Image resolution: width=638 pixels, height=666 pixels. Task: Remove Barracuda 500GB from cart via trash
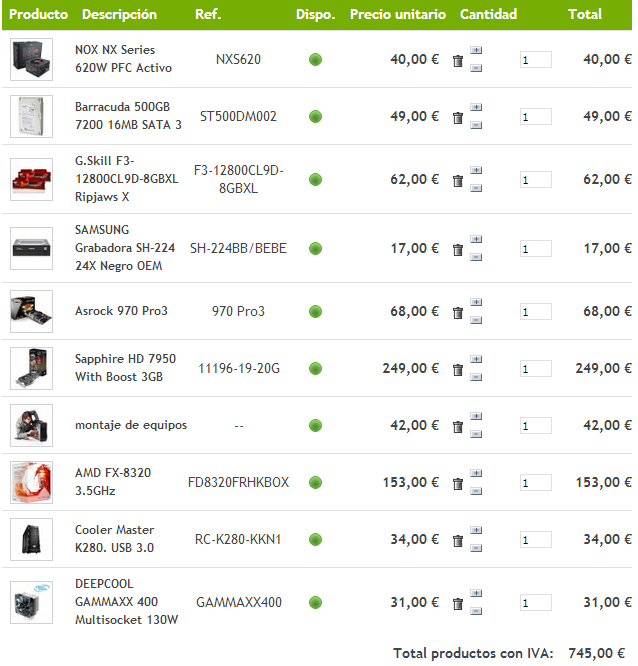click(x=457, y=118)
